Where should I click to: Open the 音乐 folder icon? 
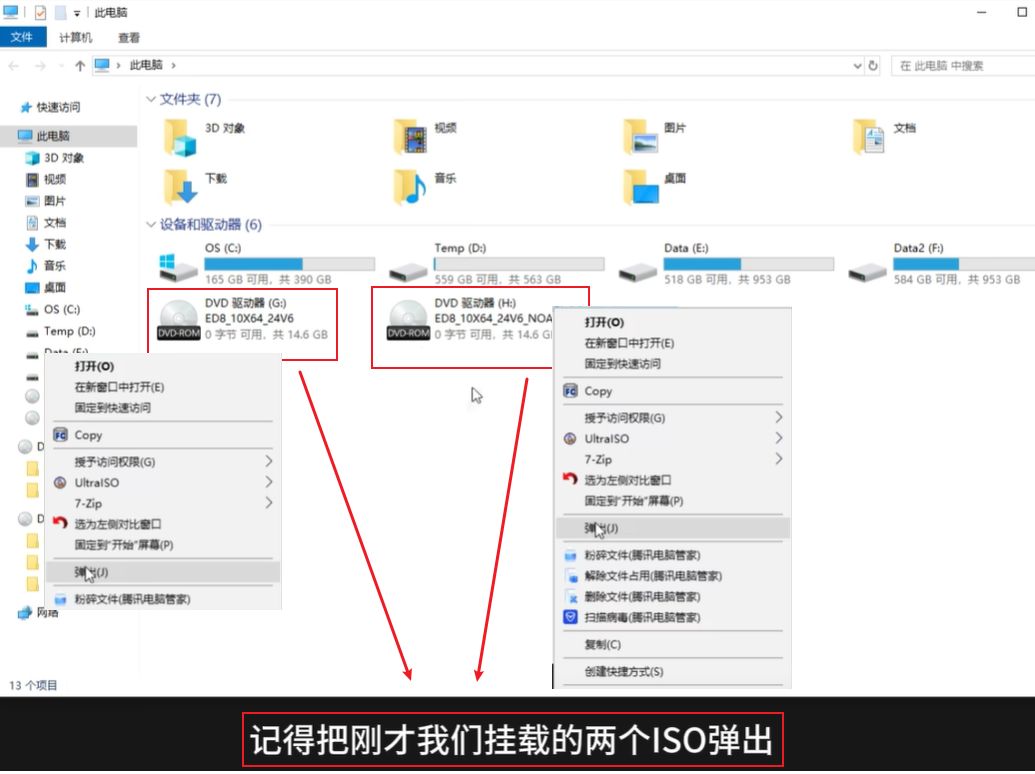(410, 186)
